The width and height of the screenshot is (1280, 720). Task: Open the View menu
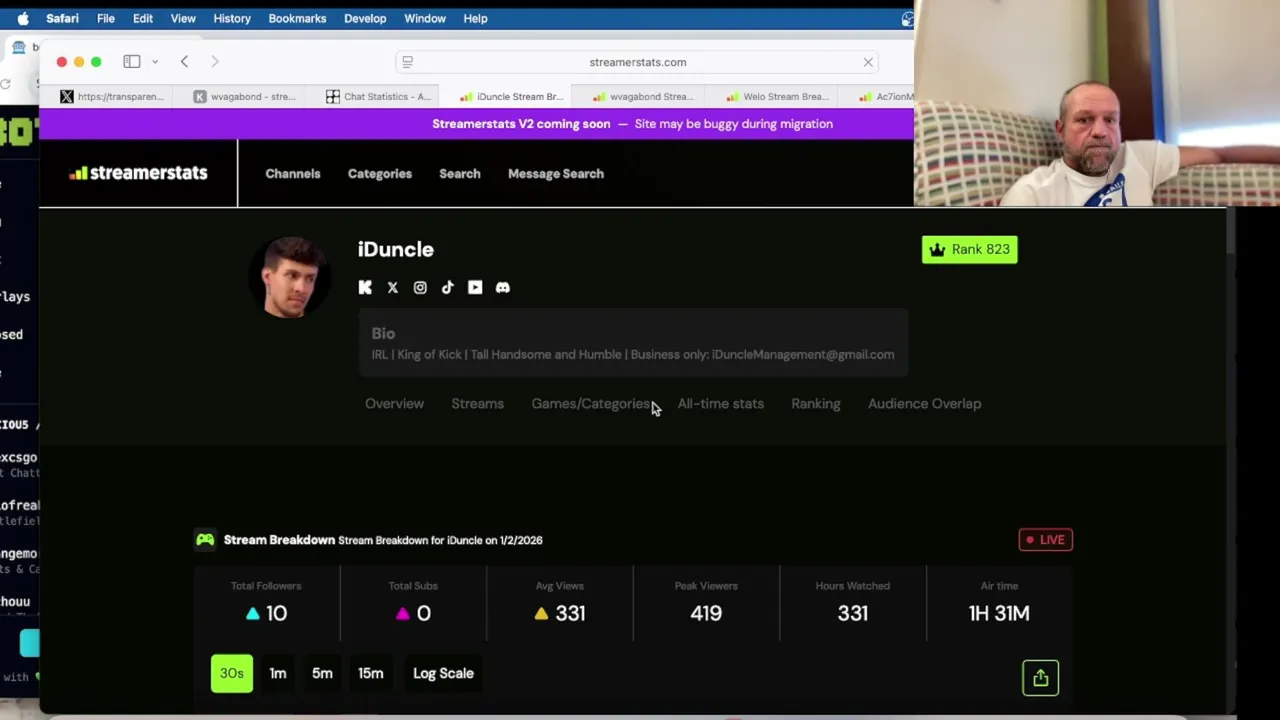click(183, 18)
